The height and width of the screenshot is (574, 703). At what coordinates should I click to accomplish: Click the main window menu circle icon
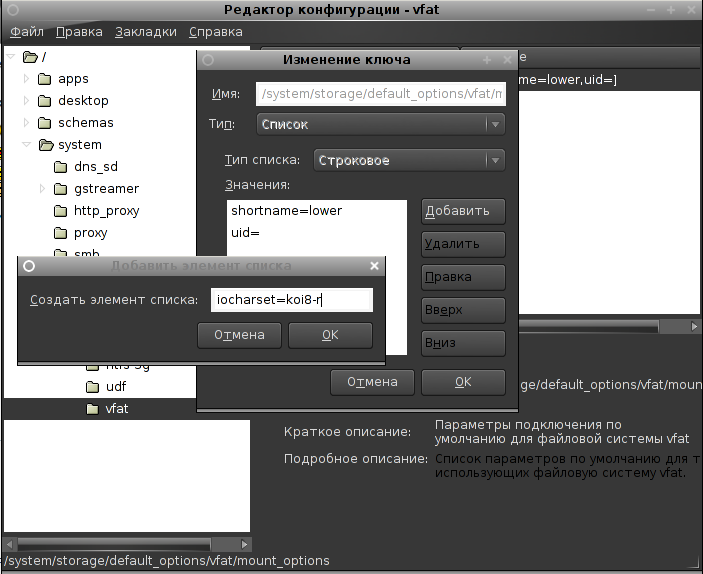click(x=13, y=9)
